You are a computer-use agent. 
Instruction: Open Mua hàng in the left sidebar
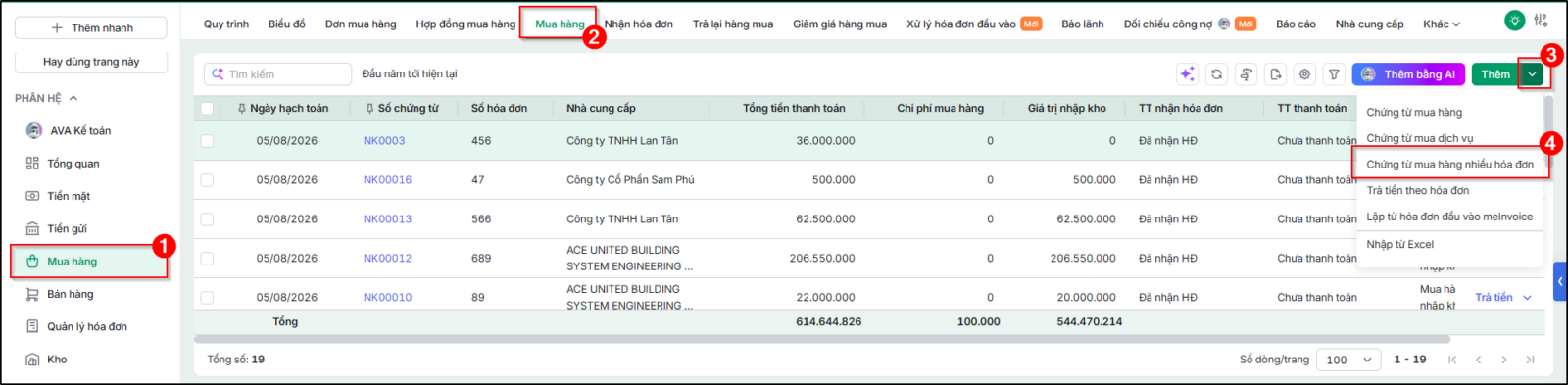89,262
